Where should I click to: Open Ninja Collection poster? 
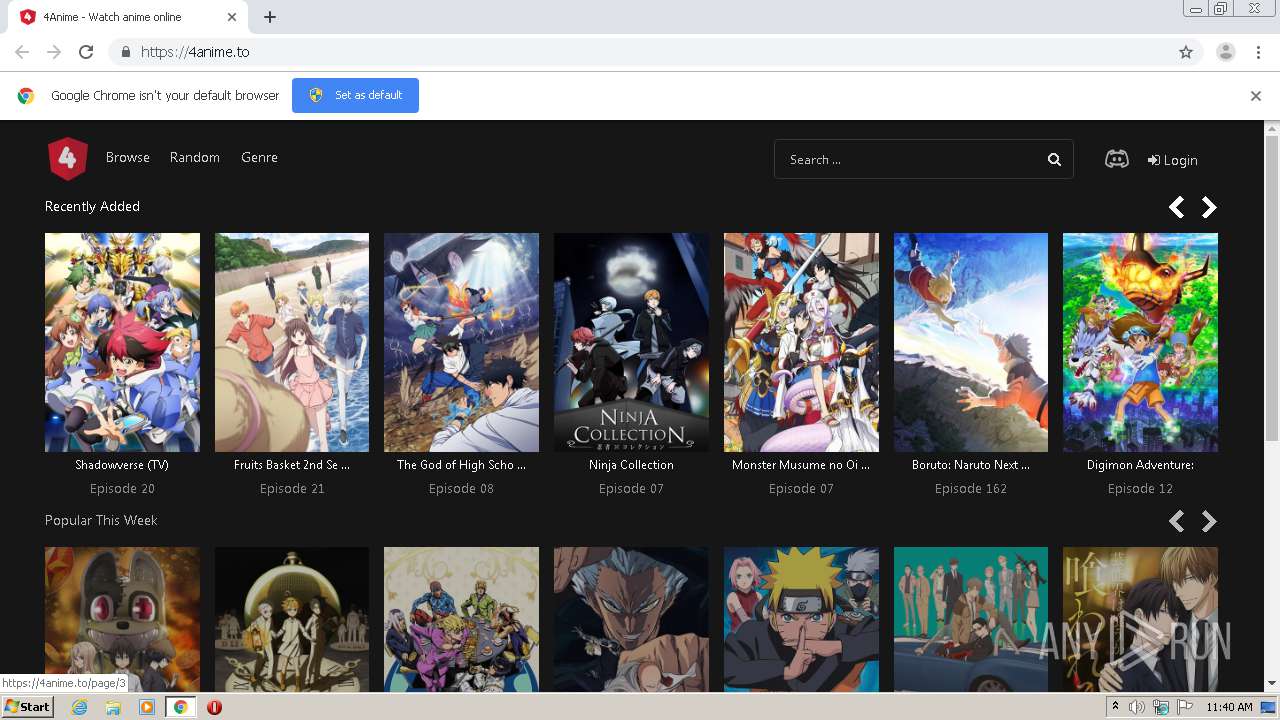coord(631,342)
